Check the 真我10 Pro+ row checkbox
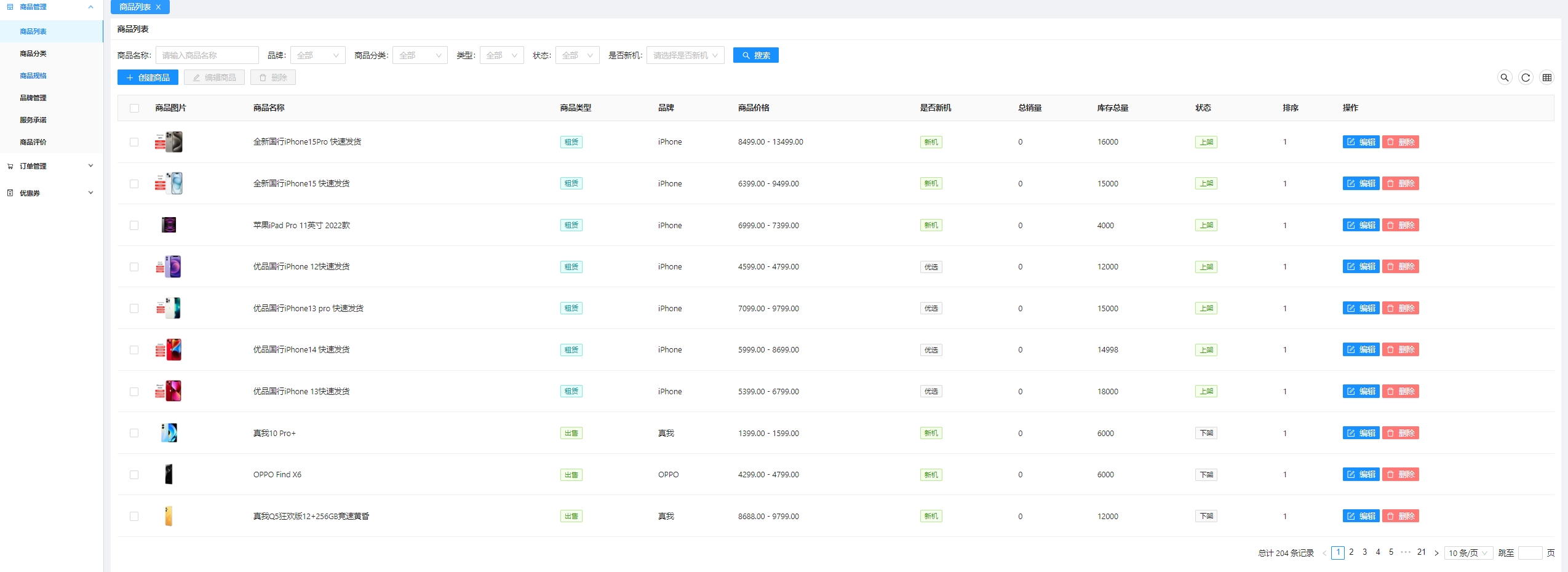The image size is (1568, 572). [x=134, y=433]
